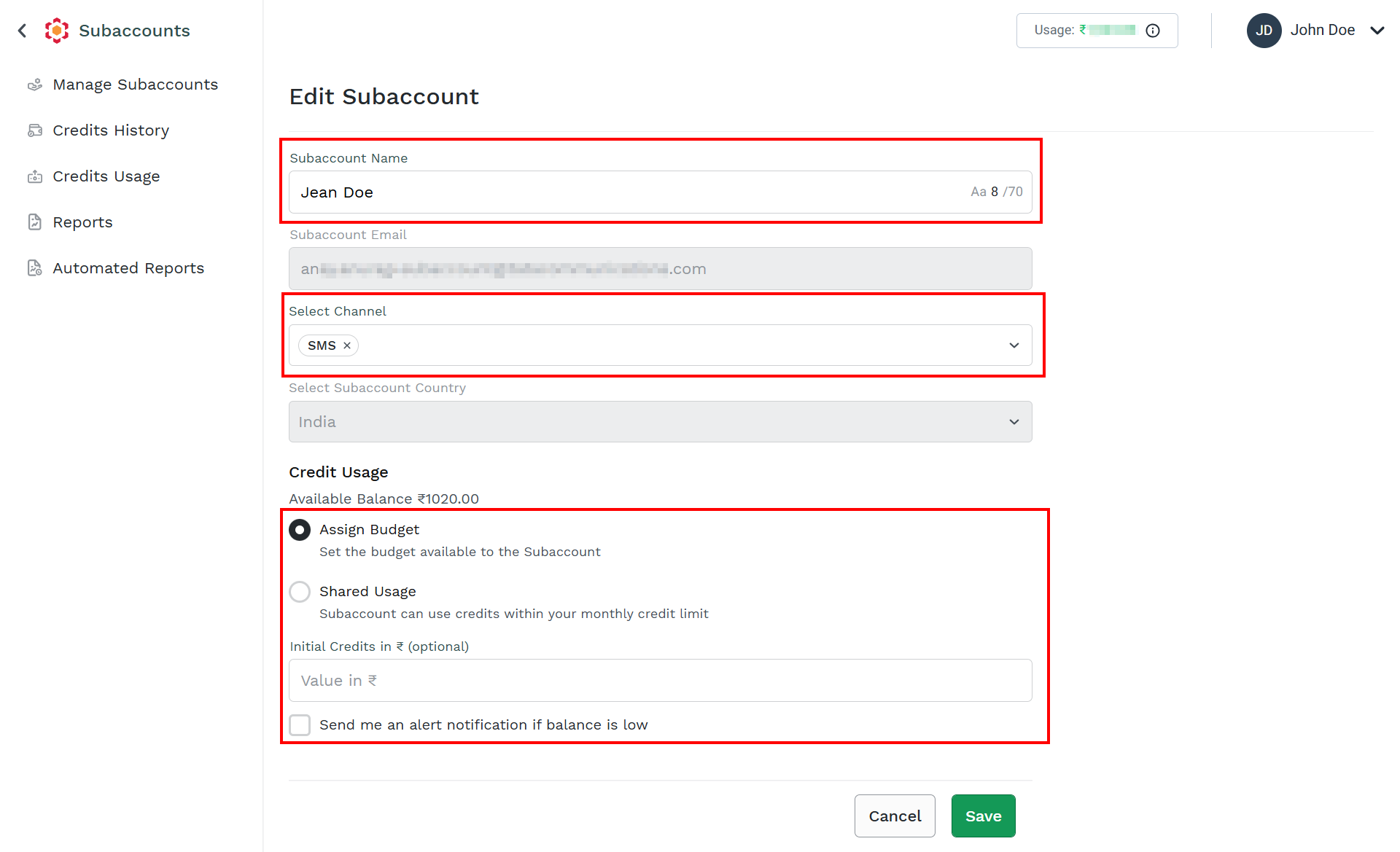Viewport: 1400px width, 852px height.
Task: Open the John Doe account menu chevron
Action: [1377, 31]
